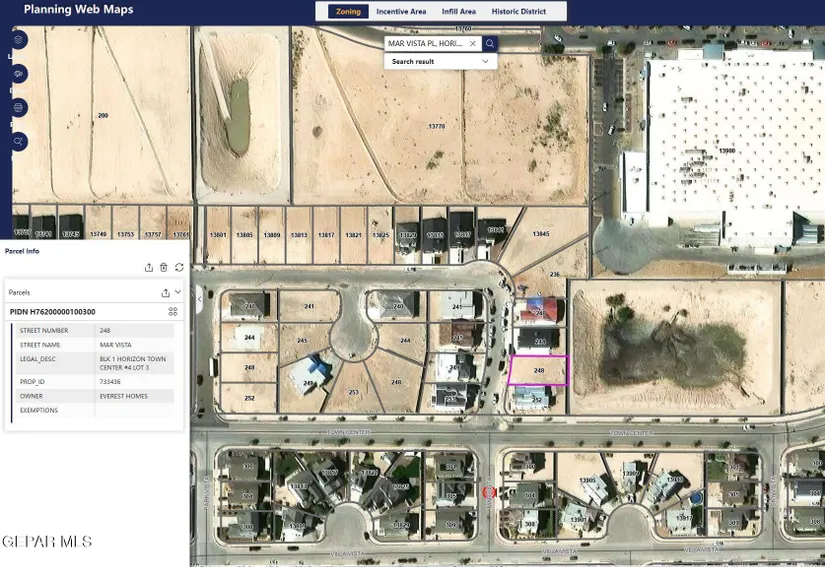Image resolution: width=825 pixels, height=567 pixels.
Task: Click into the address search field
Action: [425, 44]
